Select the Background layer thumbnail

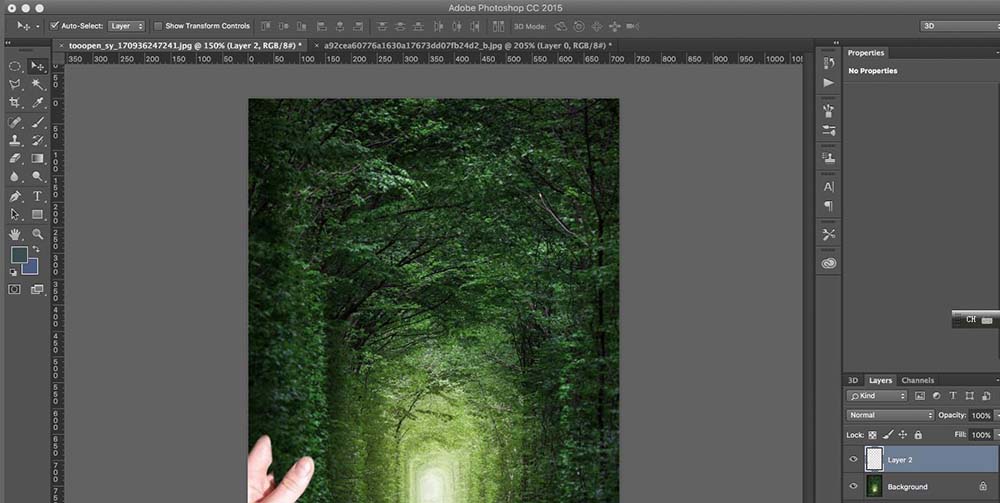875,487
